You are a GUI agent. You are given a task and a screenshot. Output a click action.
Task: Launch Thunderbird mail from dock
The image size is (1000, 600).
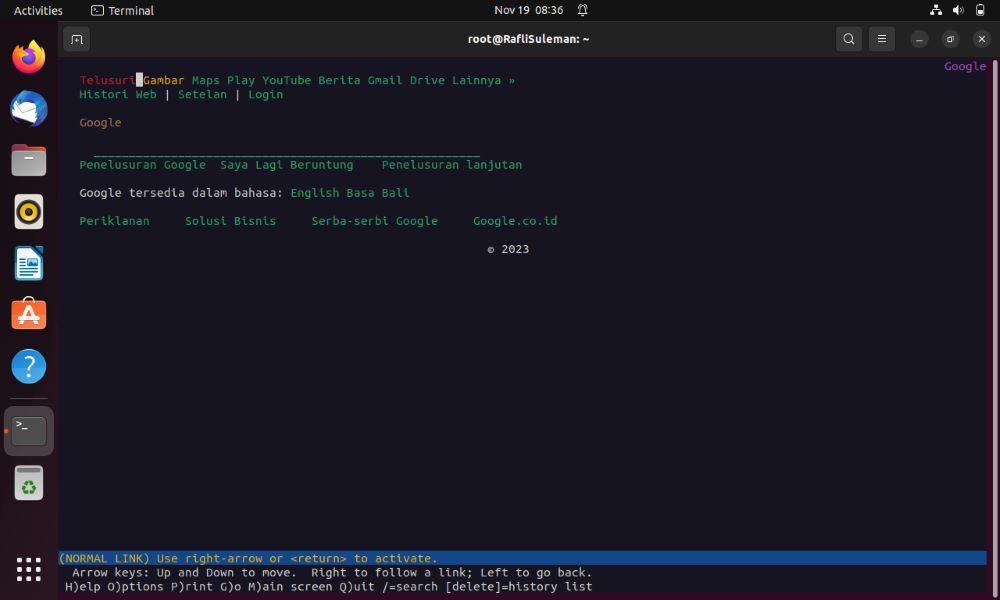pos(29,109)
